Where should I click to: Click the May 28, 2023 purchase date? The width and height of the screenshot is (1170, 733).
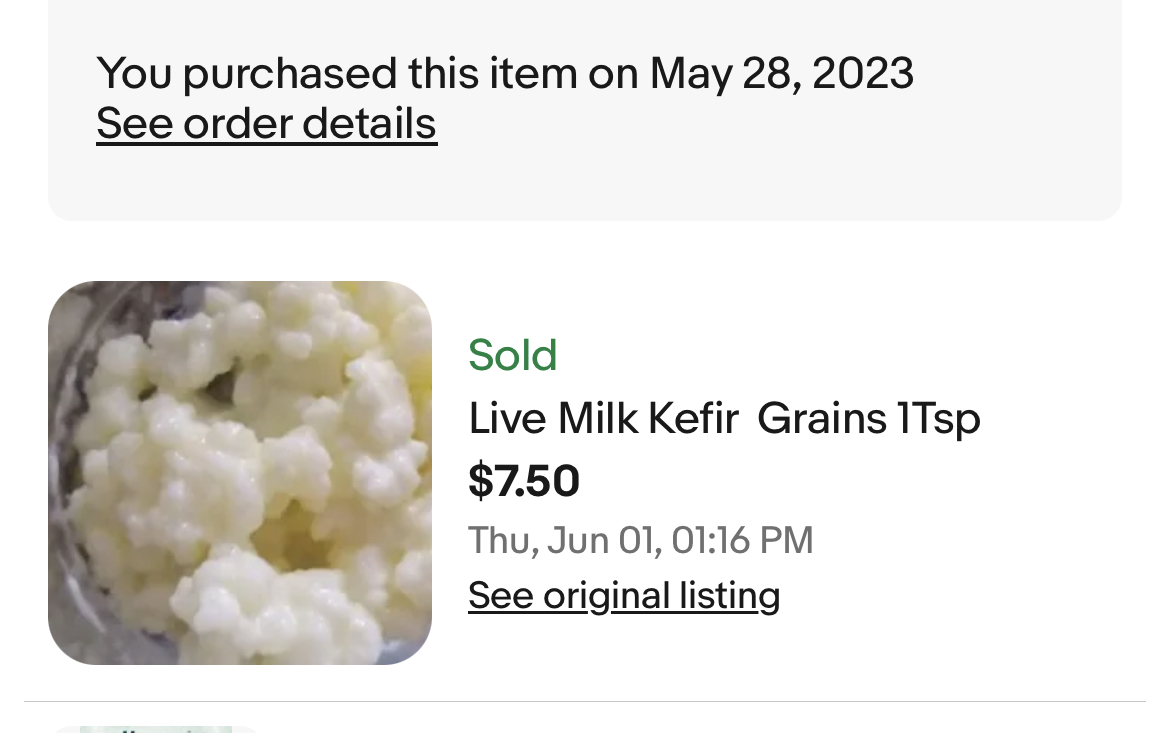[x=781, y=74]
